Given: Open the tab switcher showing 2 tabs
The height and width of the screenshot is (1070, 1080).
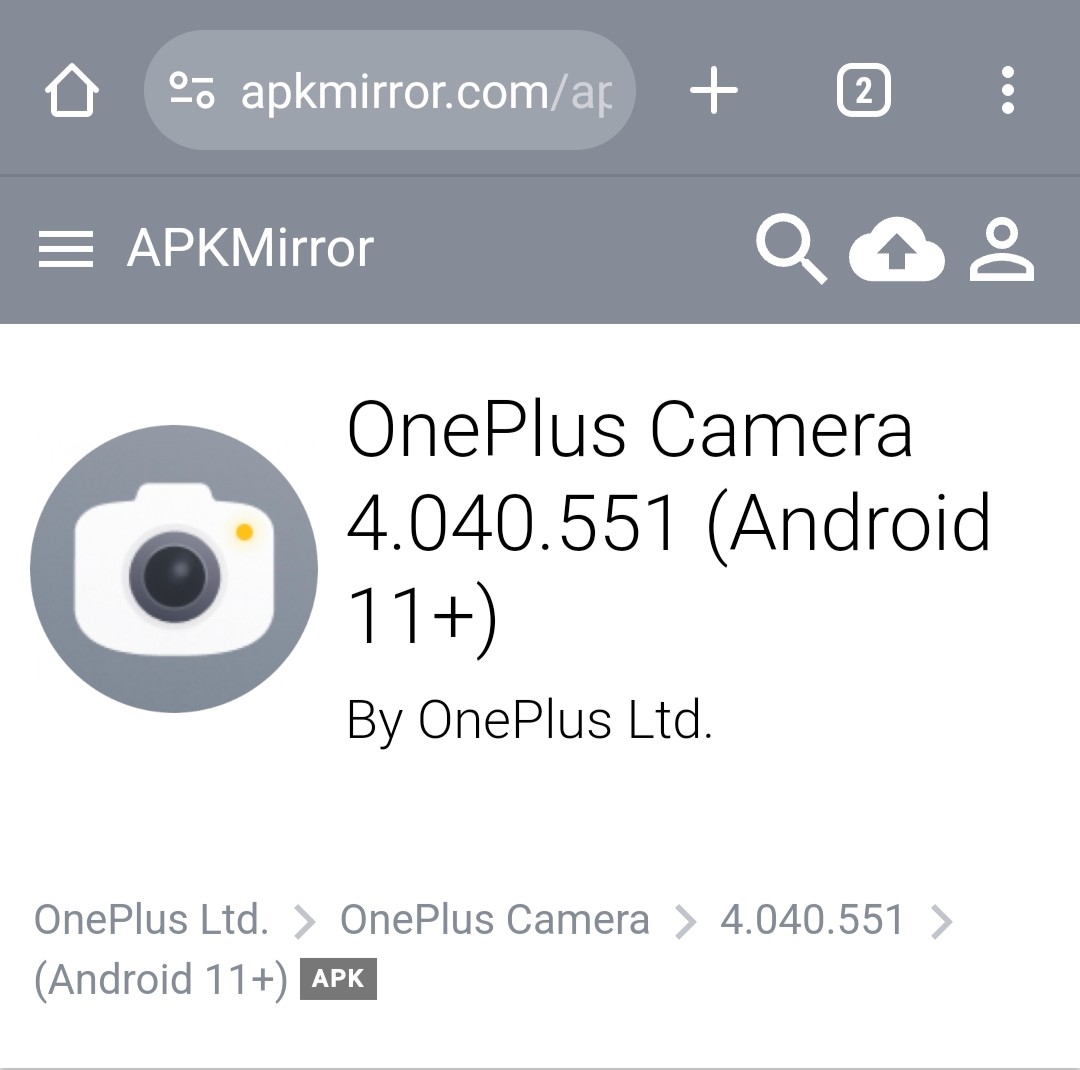Looking at the screenshot, I should [x=864, y=90].
